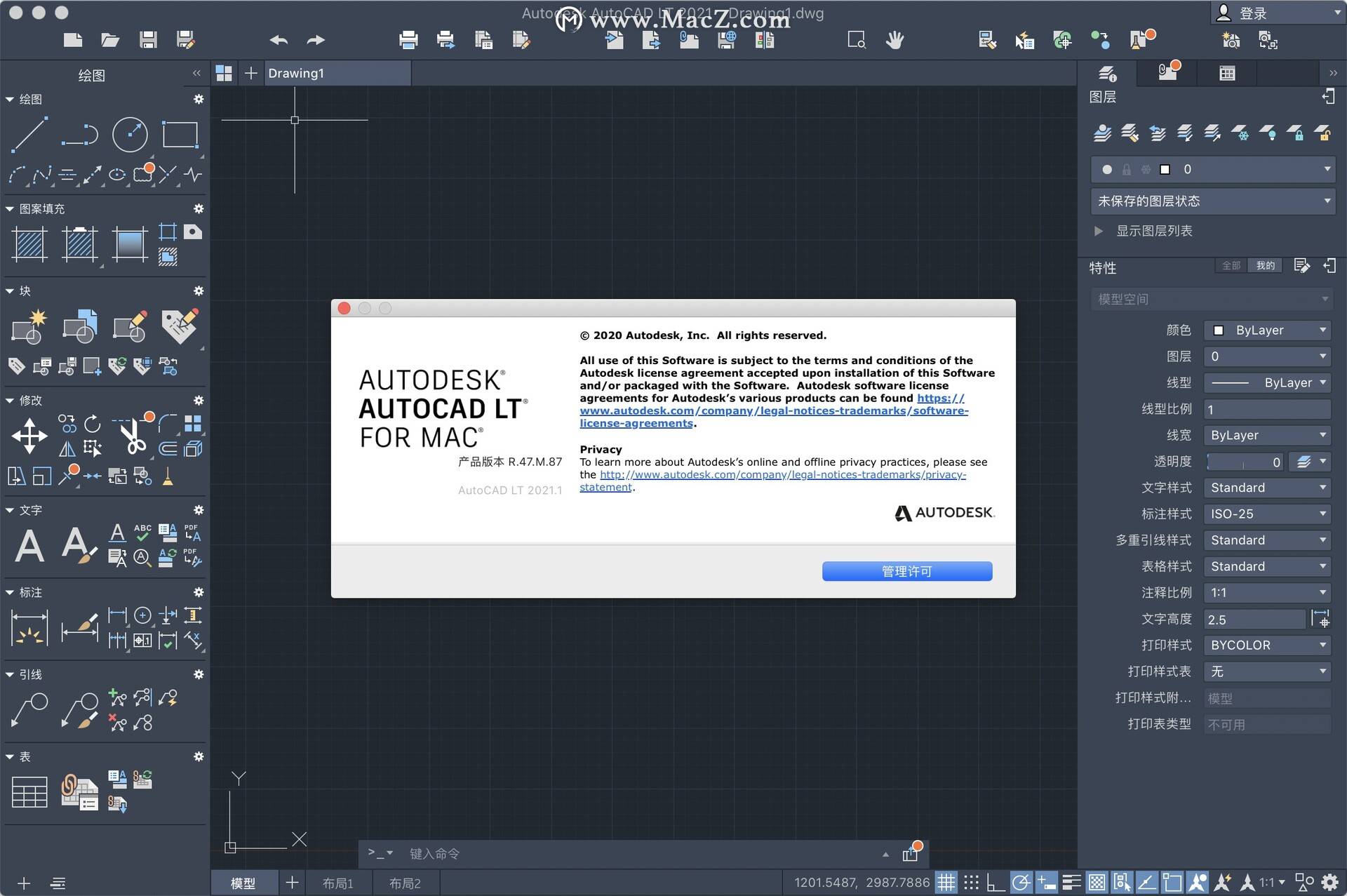
Task: Switch to 我的 properties filter
Action: click(x=1266, y=265)
